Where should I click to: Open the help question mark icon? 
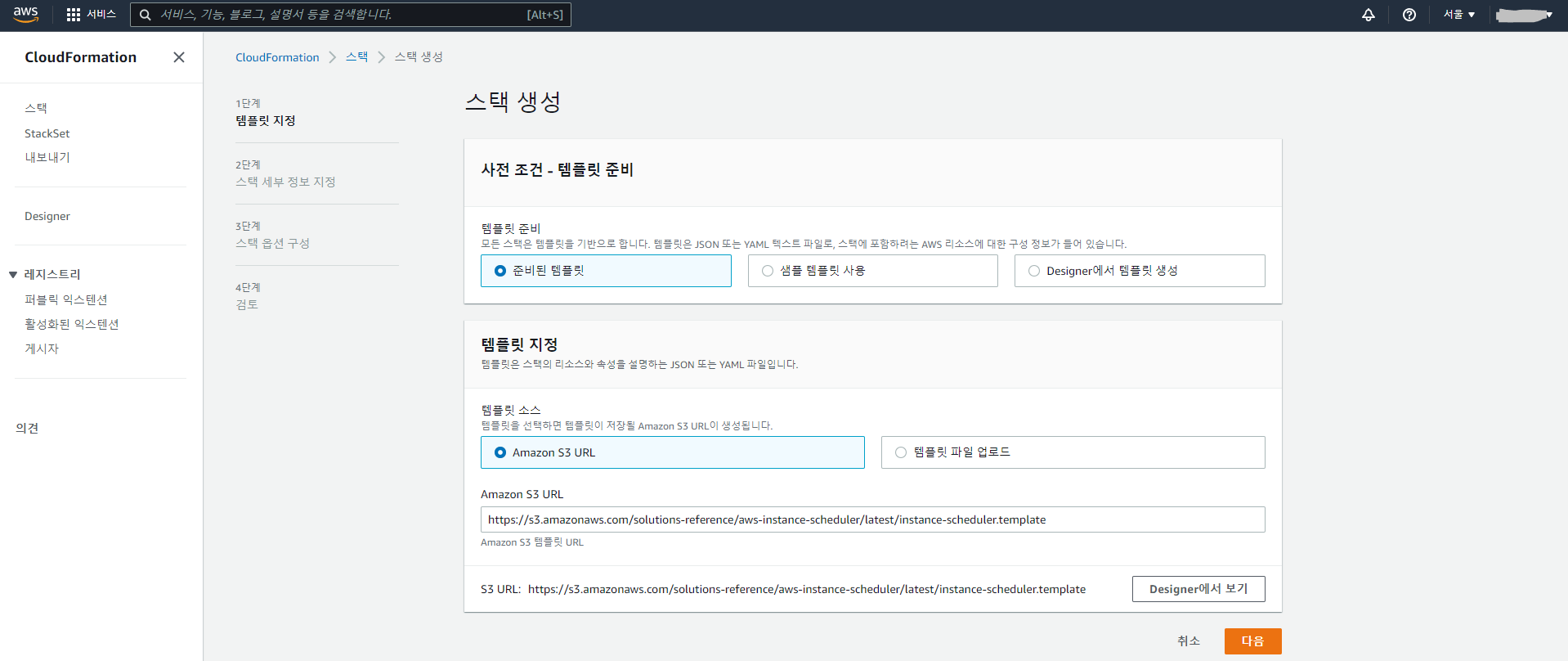(x=1409, y=15)
